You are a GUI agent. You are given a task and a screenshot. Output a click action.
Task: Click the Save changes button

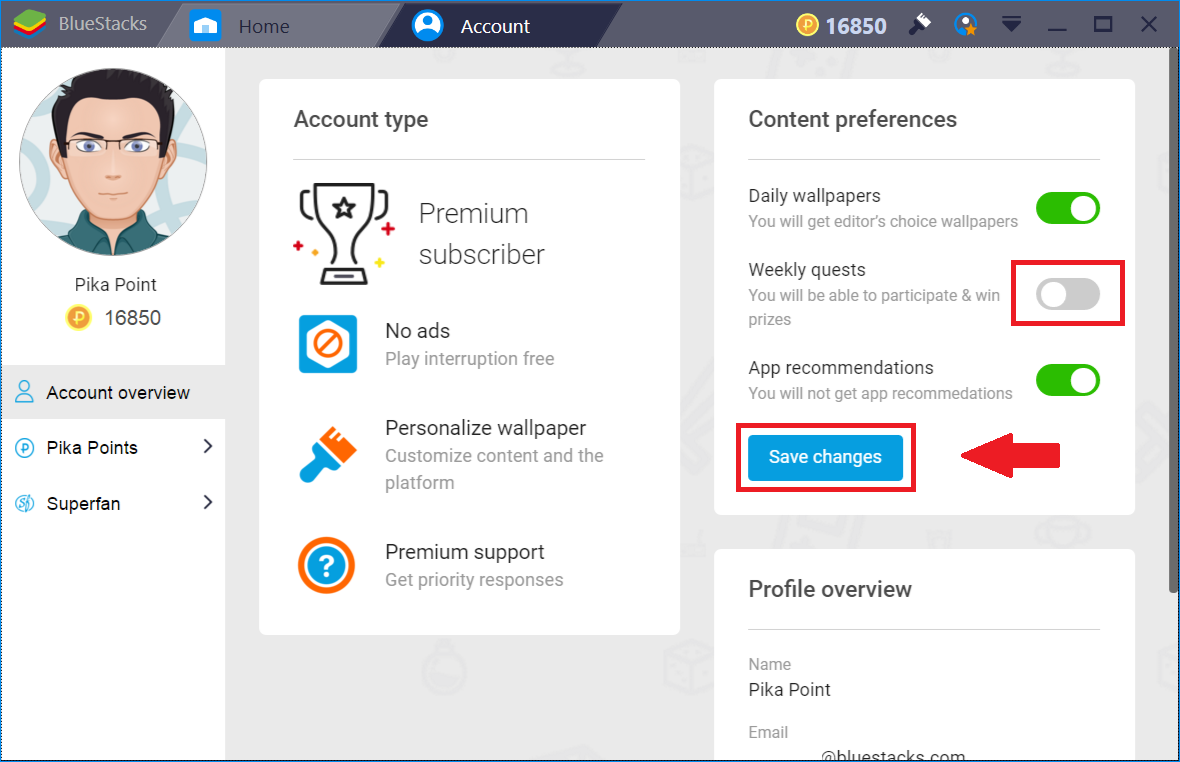tap(825, 457)
